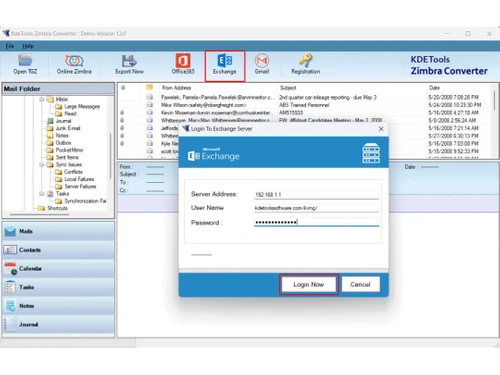This screenshot has width=500, height=375.
Task: Open the email from Pawelek, Pamela
Action: pos(217,97)
